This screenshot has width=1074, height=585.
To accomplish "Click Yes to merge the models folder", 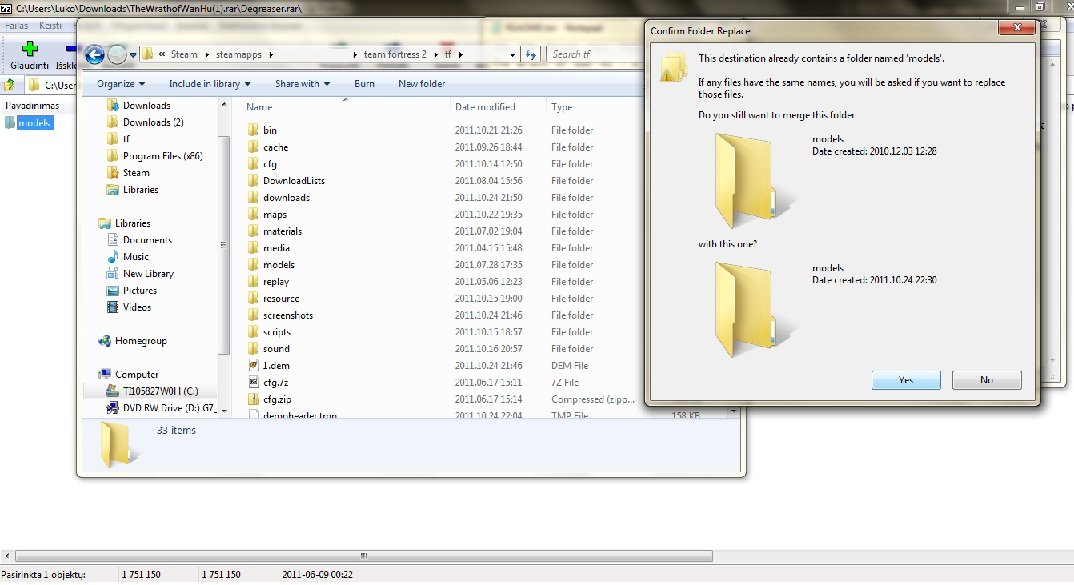I will [x=906, y=380].
